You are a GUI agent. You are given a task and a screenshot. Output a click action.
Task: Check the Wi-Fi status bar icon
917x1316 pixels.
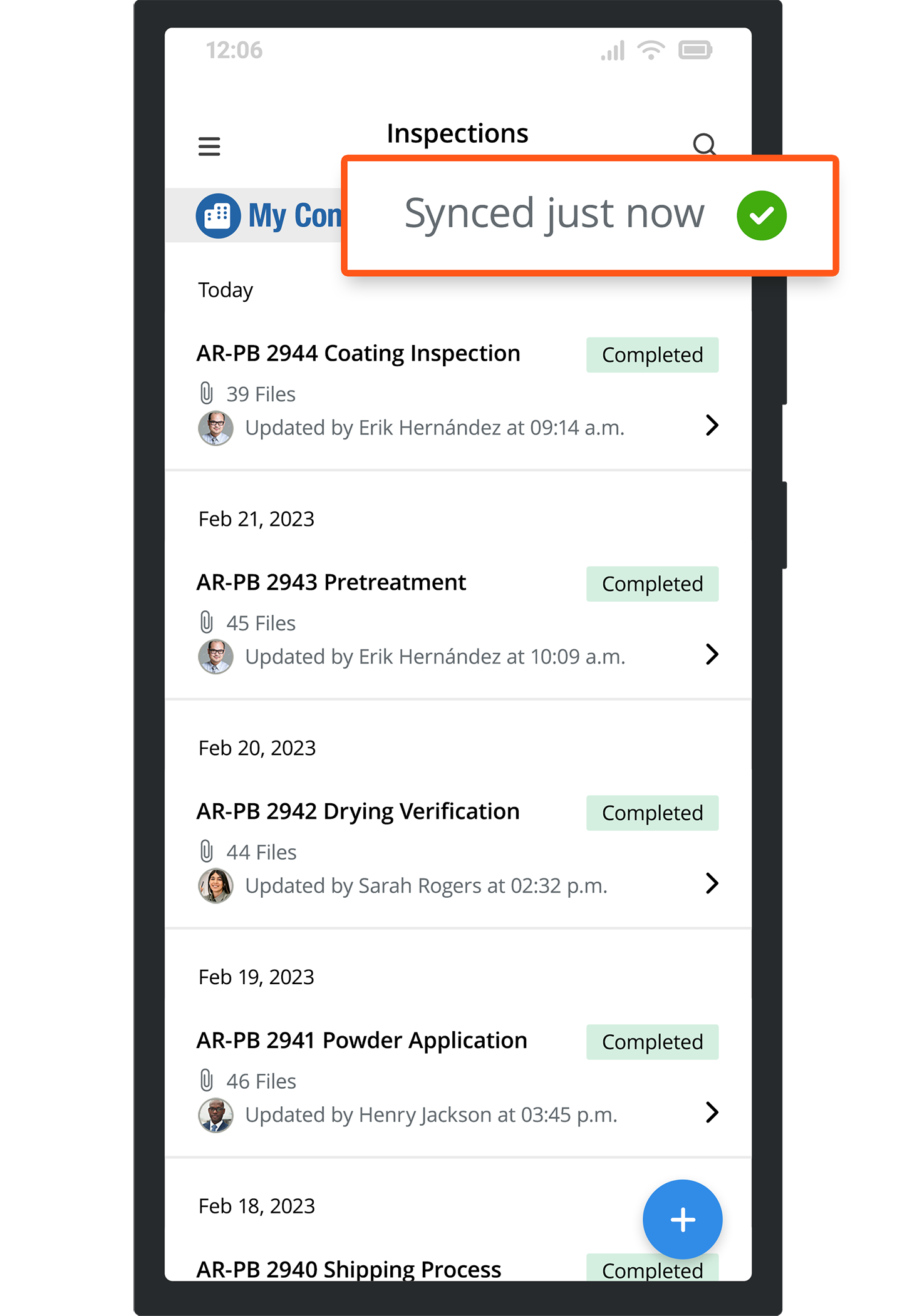(651, 50)
